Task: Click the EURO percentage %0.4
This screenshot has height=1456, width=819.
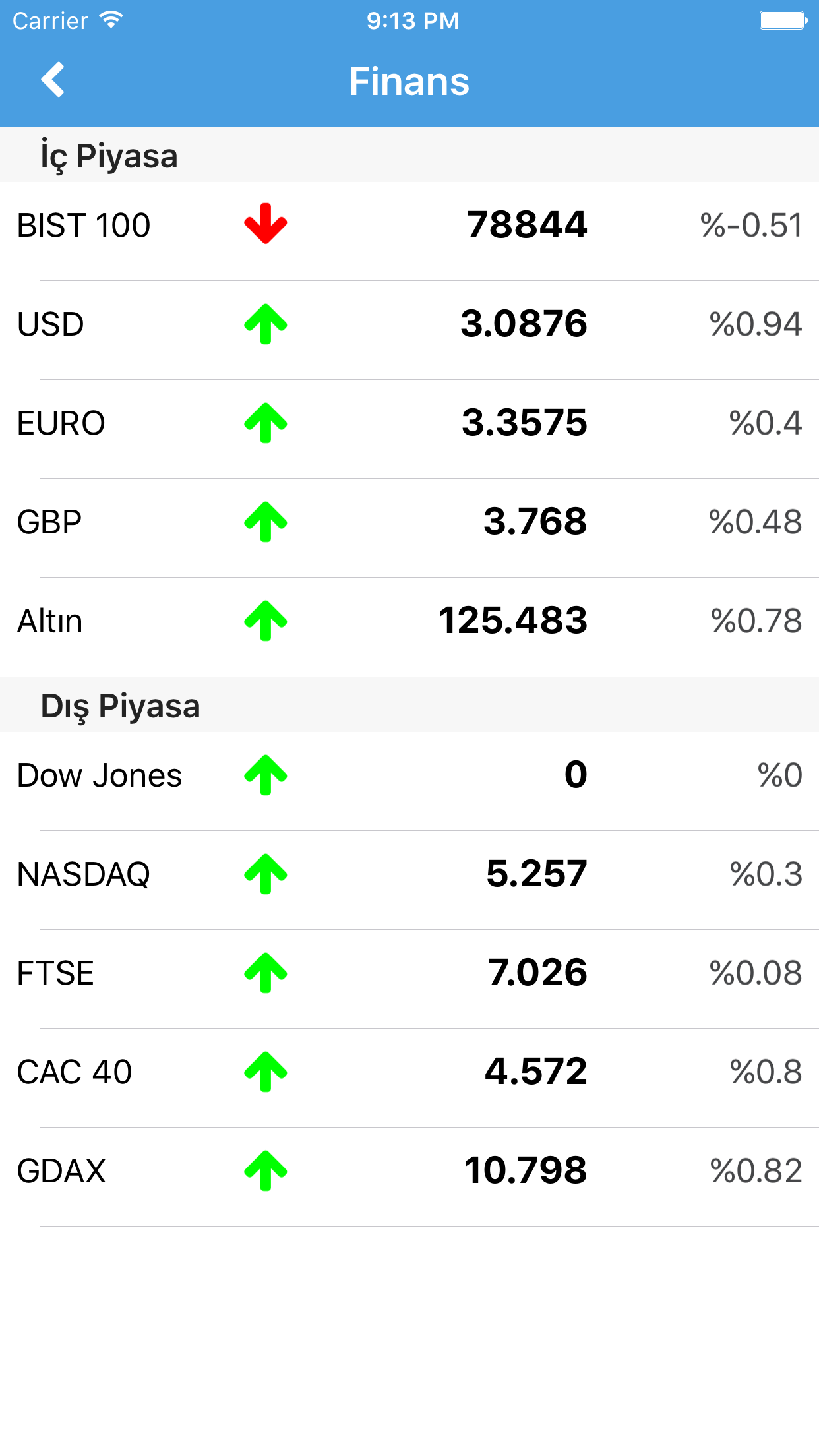Action: pyautogui.click(x=766, y=423)
